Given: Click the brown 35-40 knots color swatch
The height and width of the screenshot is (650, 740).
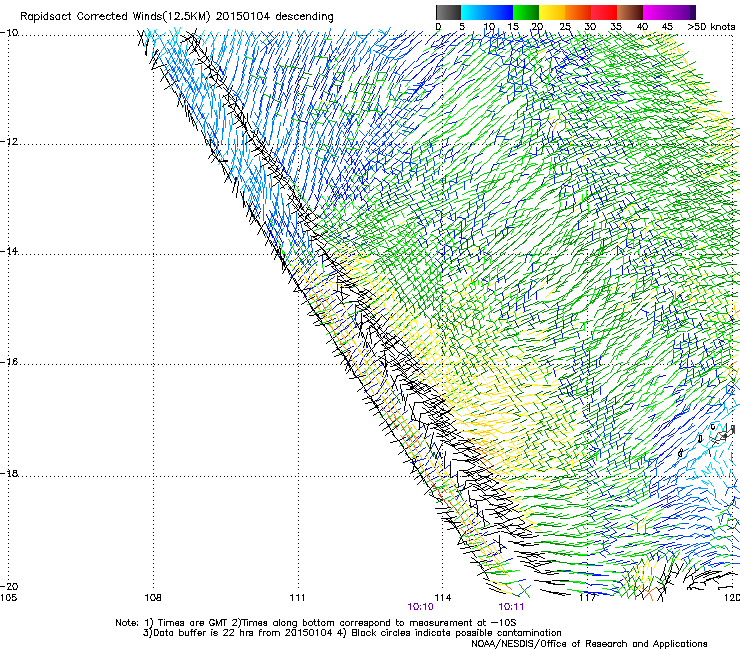Looking at the screenshot, I should coord(630,12).
